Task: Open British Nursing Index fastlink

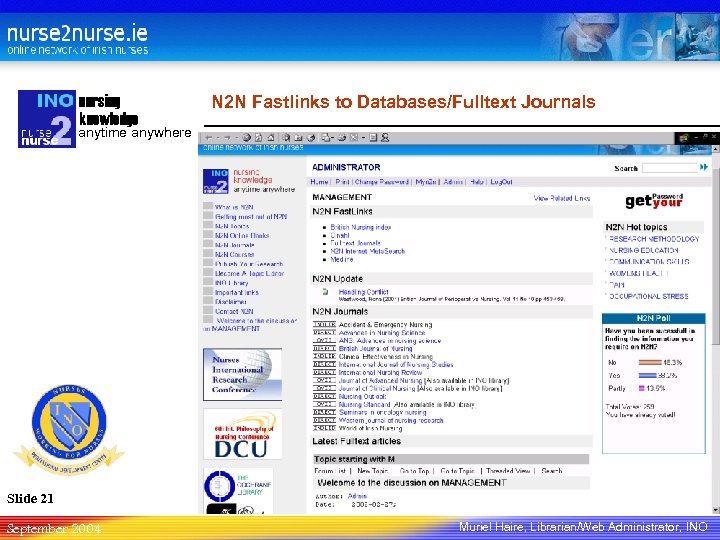Action: 360,227
